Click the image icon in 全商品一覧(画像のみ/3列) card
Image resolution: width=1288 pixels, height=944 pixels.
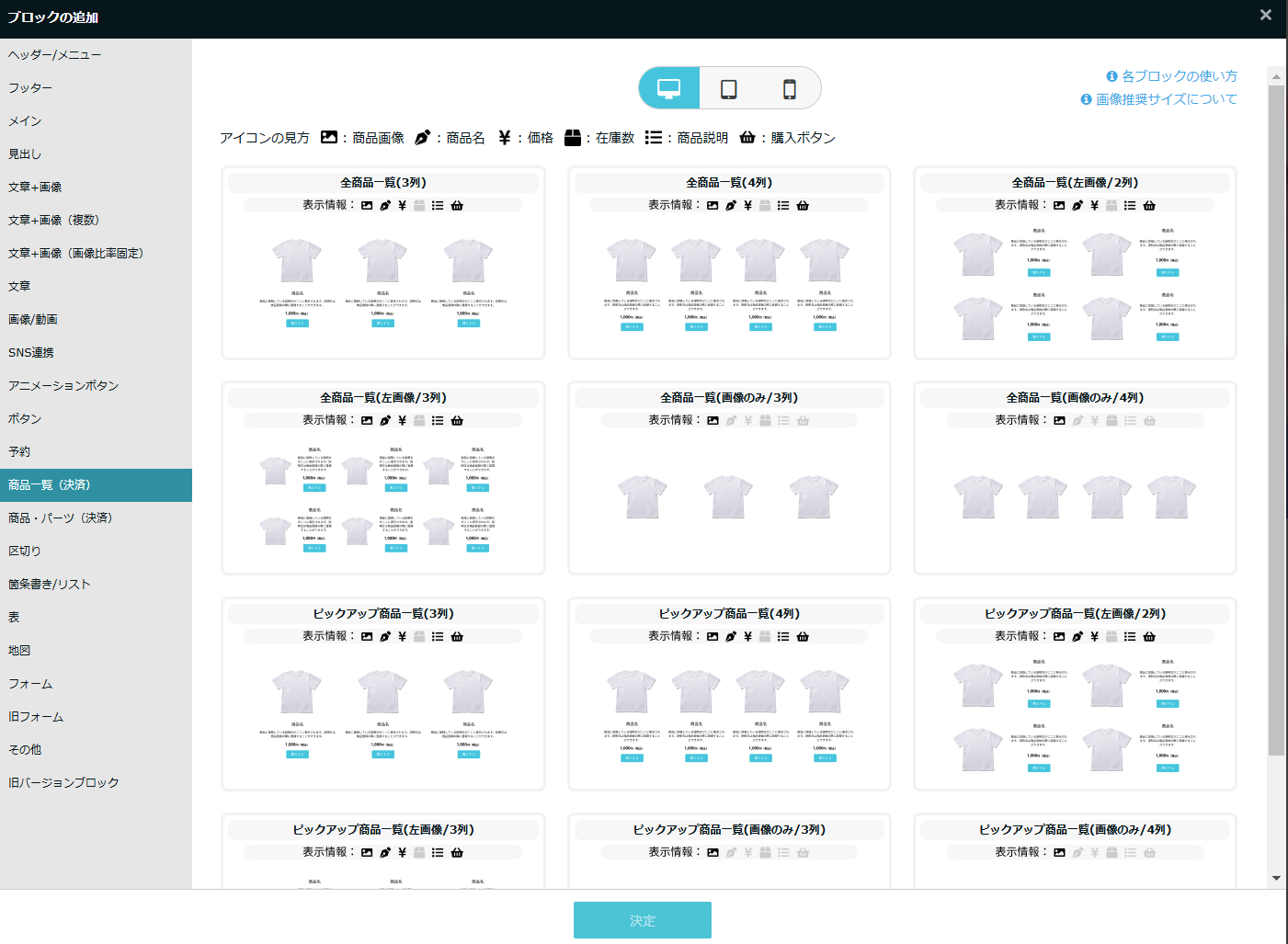(x=712, y=421)
